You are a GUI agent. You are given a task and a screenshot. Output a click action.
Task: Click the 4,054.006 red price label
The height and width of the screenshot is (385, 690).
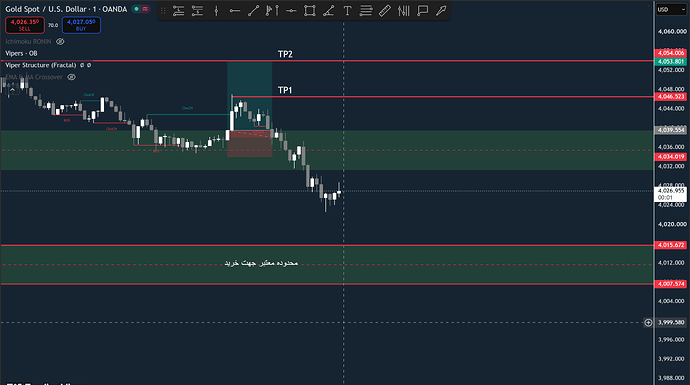pyautogui.click(x=671, y=53)
